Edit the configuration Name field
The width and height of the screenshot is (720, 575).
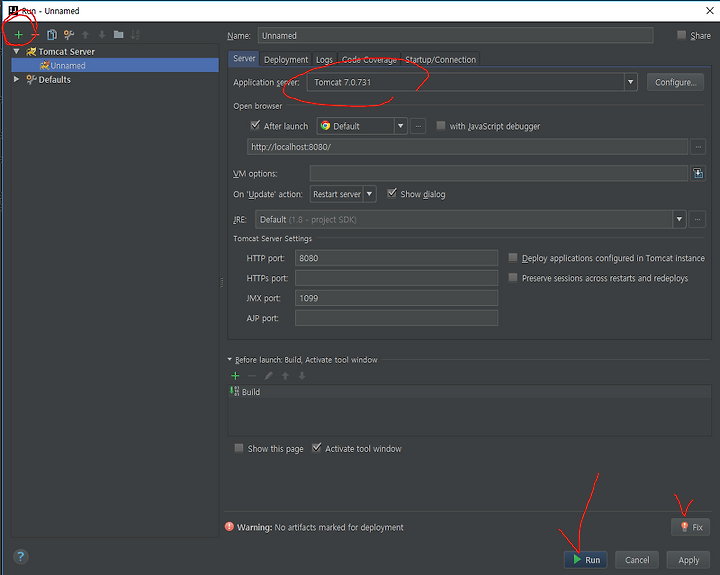(x=455, y=35)
